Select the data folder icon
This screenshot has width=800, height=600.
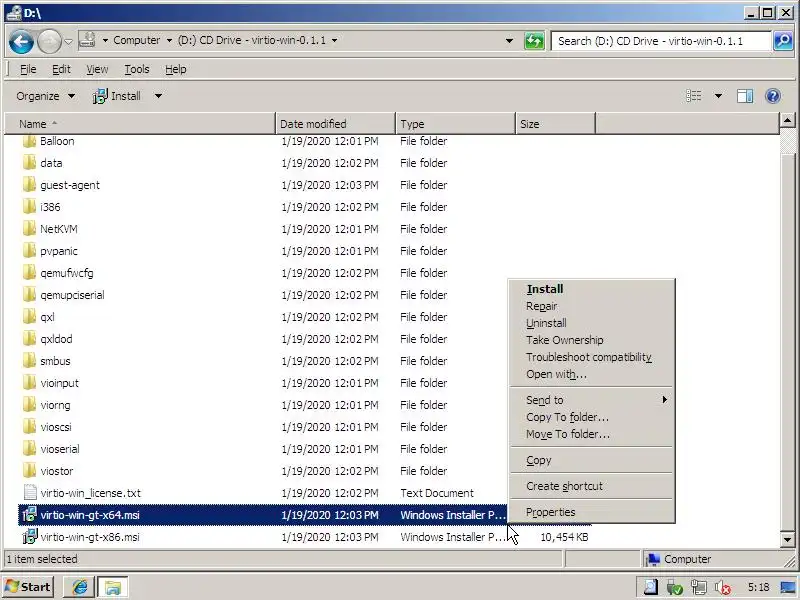pos(30,163)
